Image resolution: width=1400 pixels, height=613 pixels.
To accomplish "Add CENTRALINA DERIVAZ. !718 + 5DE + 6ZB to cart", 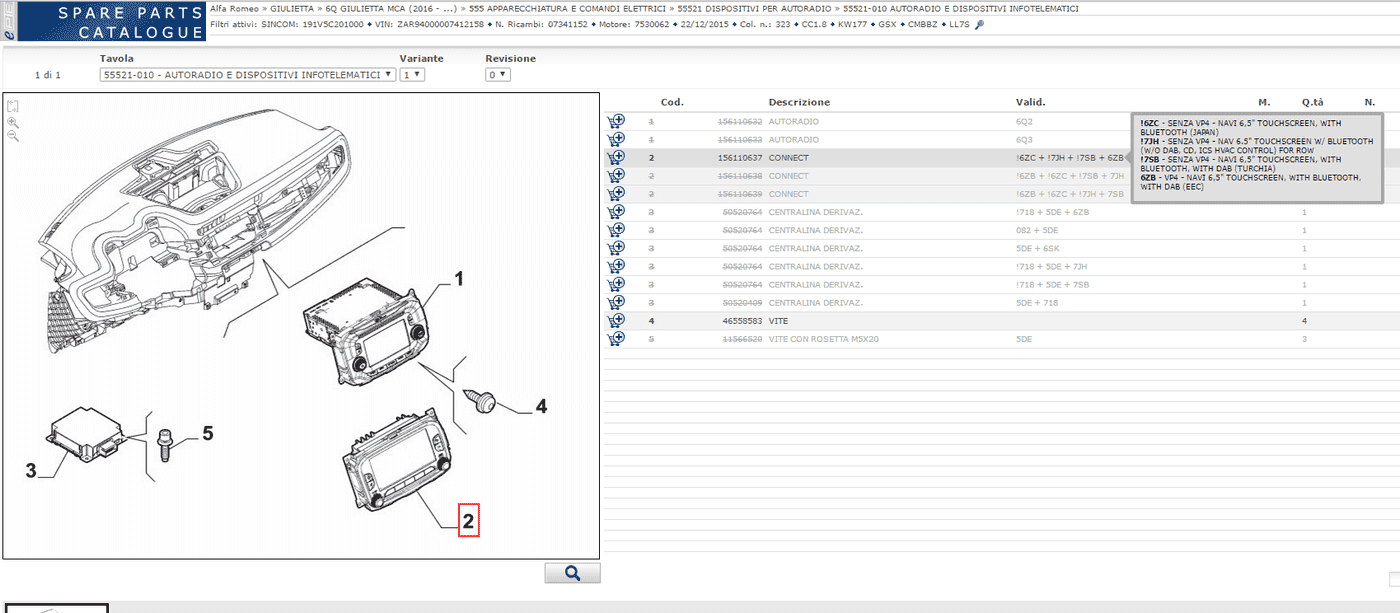I will pos(616,212).
